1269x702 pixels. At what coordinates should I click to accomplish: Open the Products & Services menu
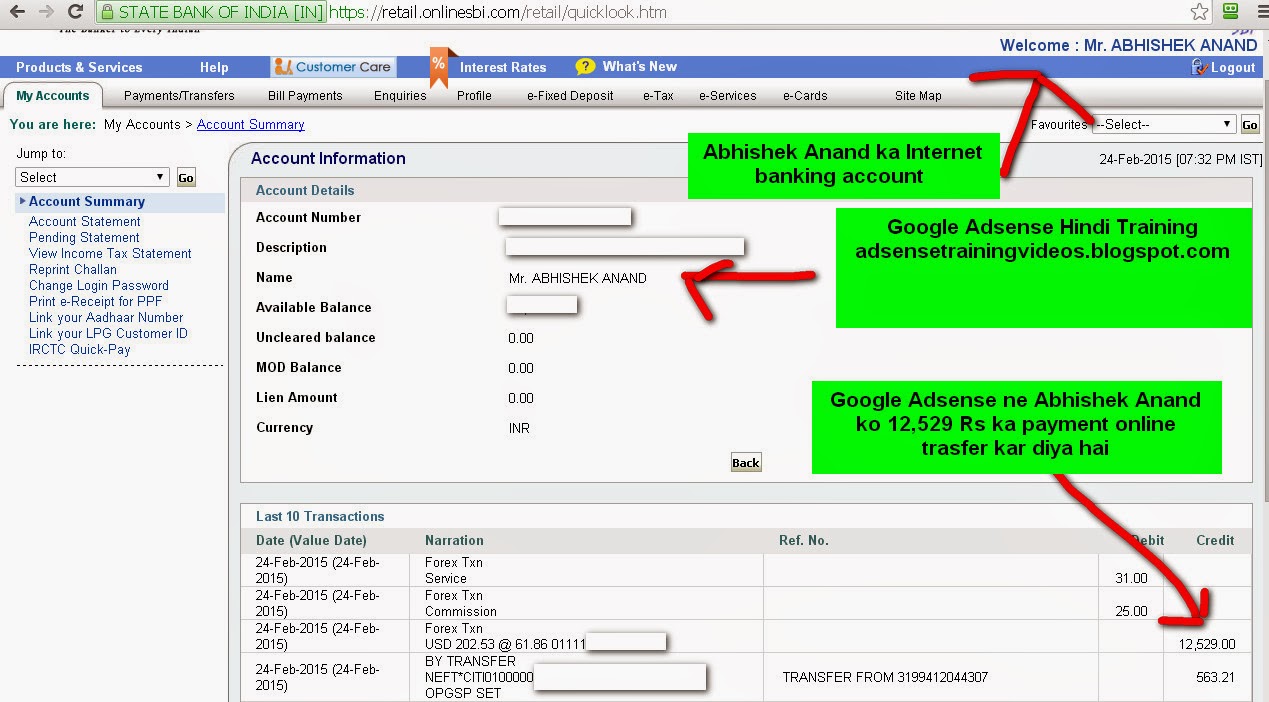pos(79,67)
